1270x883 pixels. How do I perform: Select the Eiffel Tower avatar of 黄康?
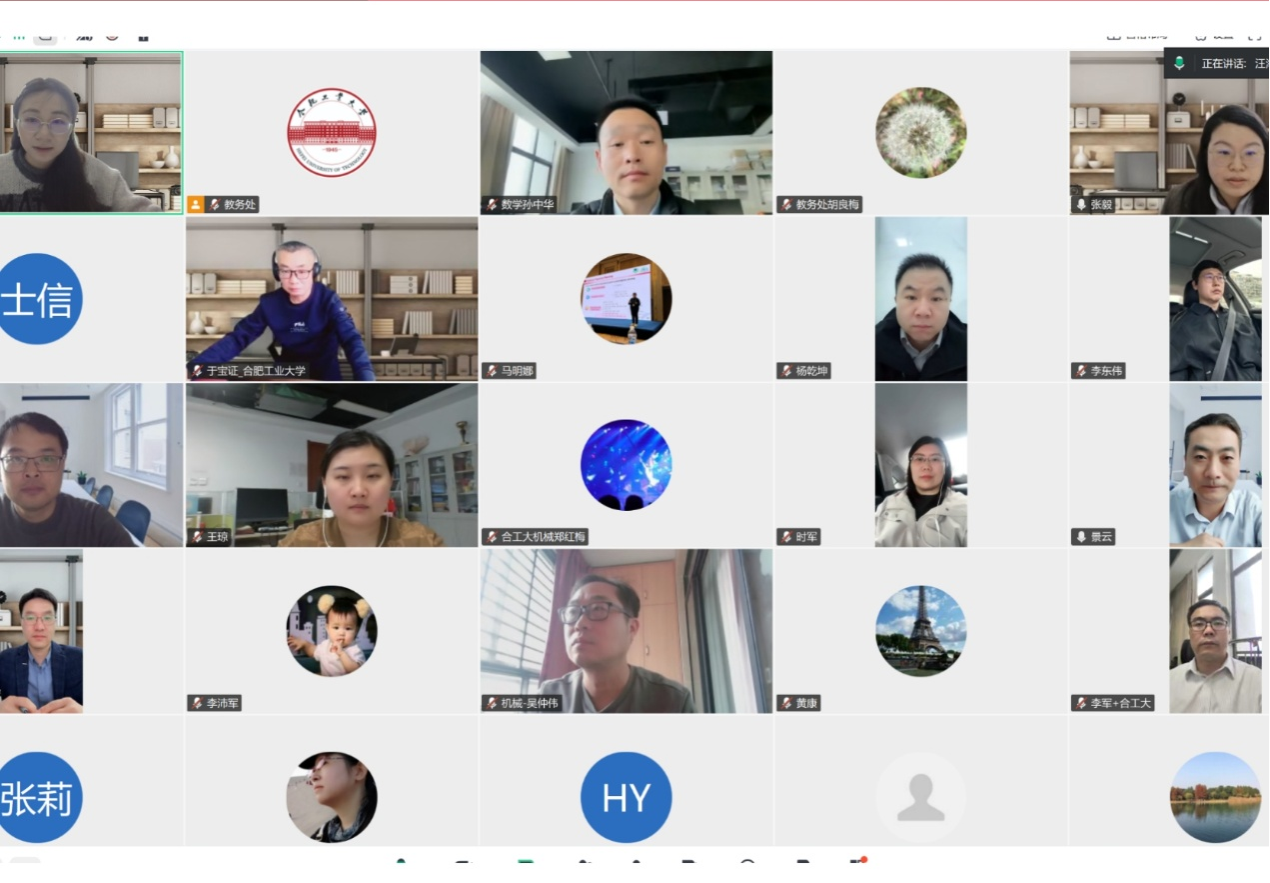pos(920,630)
